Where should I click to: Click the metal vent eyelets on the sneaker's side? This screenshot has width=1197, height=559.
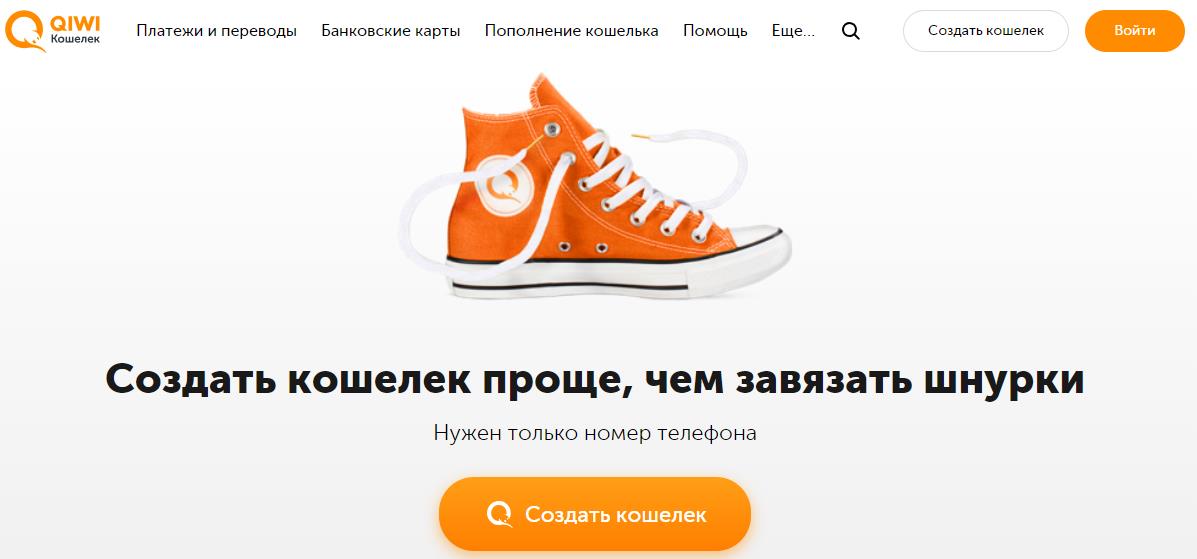click(x=582, y=247)
